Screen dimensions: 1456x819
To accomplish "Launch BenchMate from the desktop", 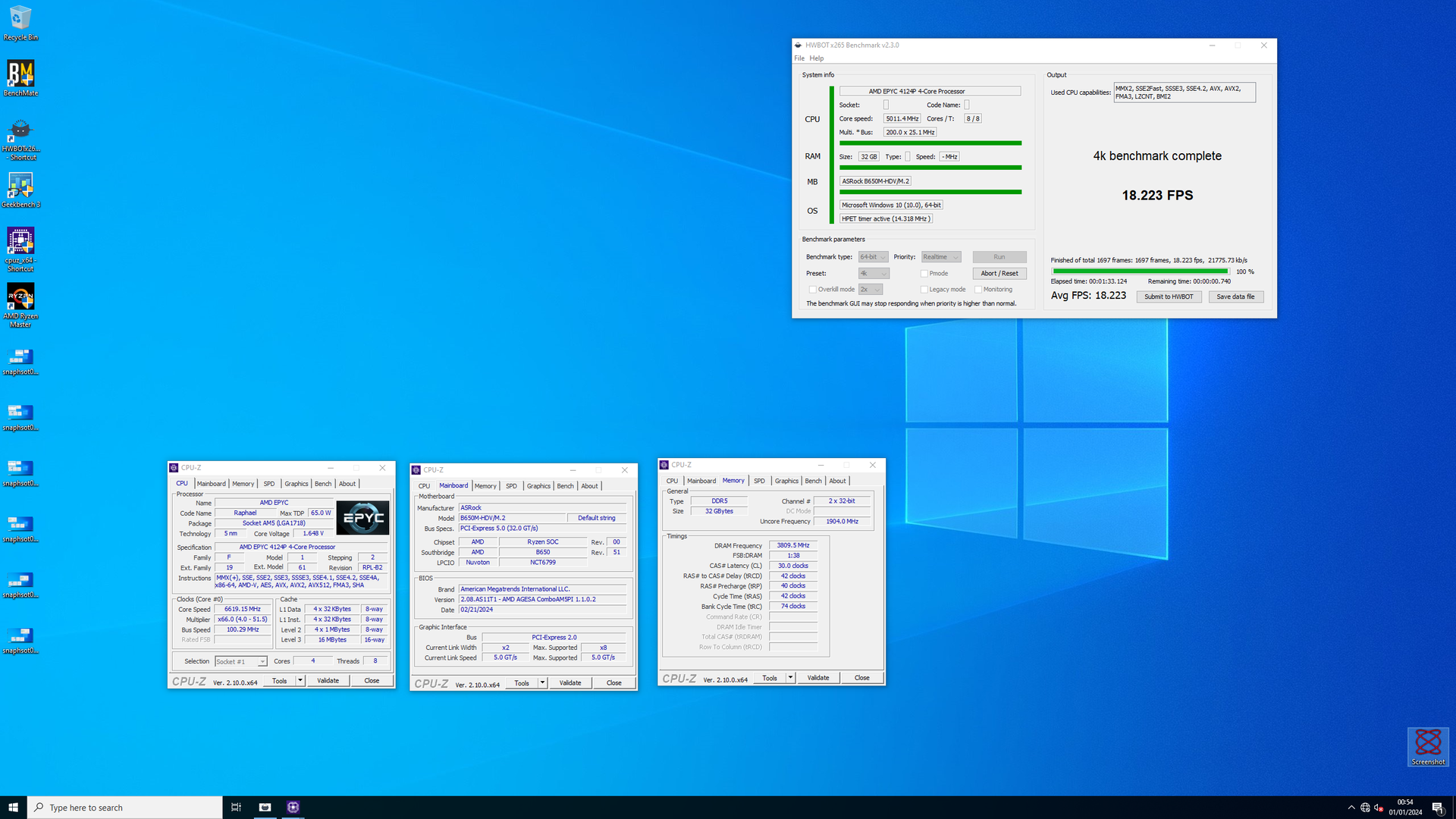I will (x=20, y=78).
